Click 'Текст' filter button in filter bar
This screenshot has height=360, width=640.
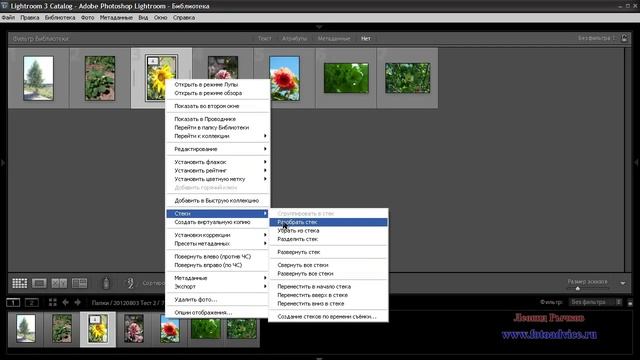coord(264,38)
